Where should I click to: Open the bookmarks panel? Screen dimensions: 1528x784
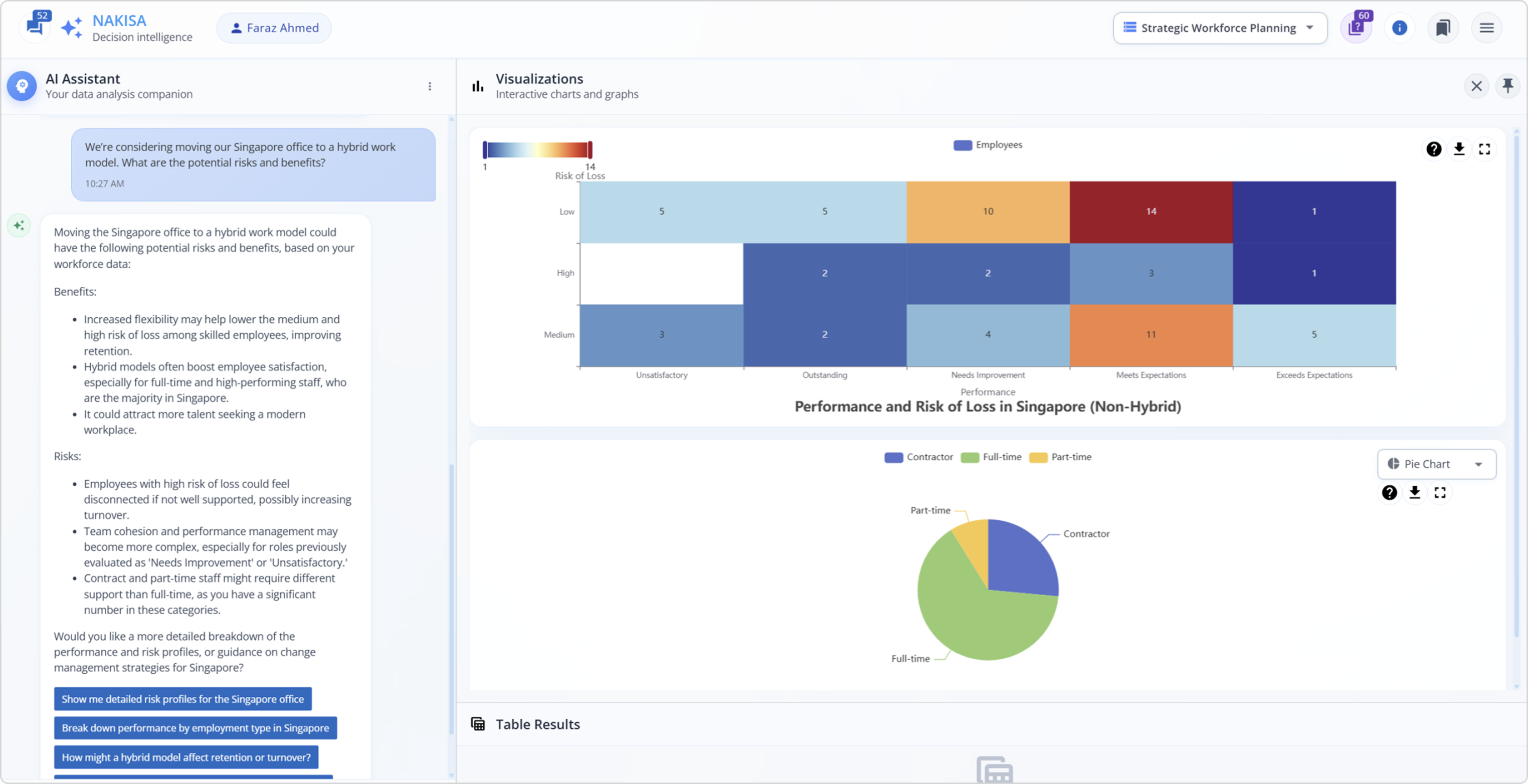pyautogui.click(x=1443, y=27)
